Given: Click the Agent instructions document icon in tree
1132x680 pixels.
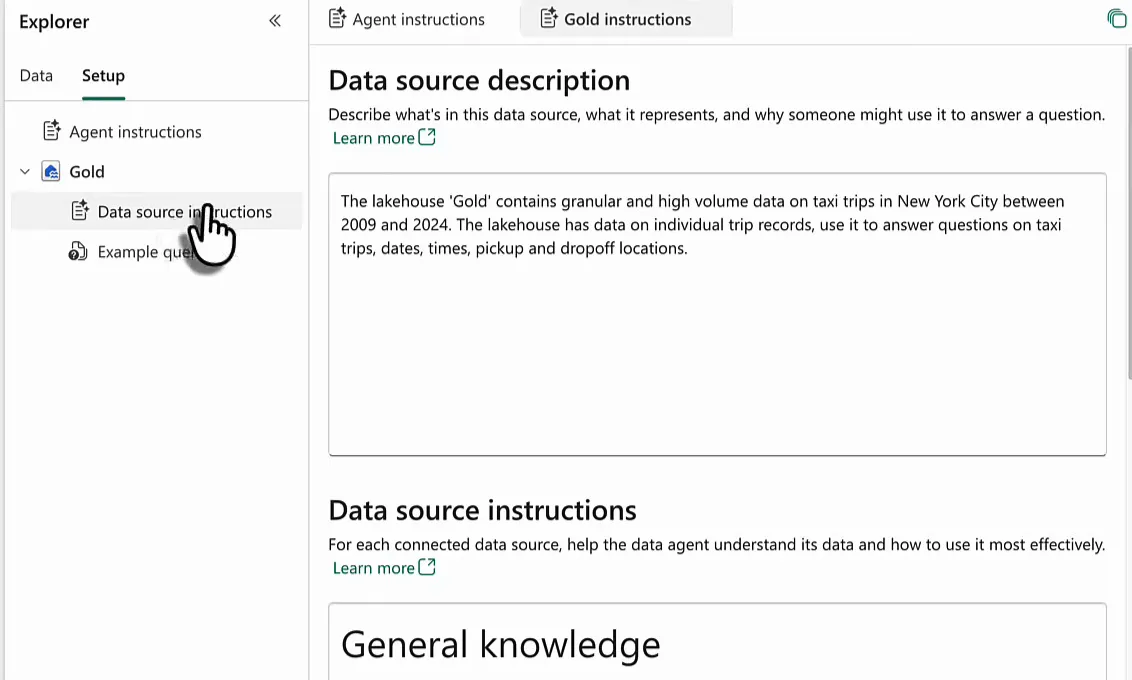Looking at the screenshot, I should pyautogui.click(x=52, y=131).
